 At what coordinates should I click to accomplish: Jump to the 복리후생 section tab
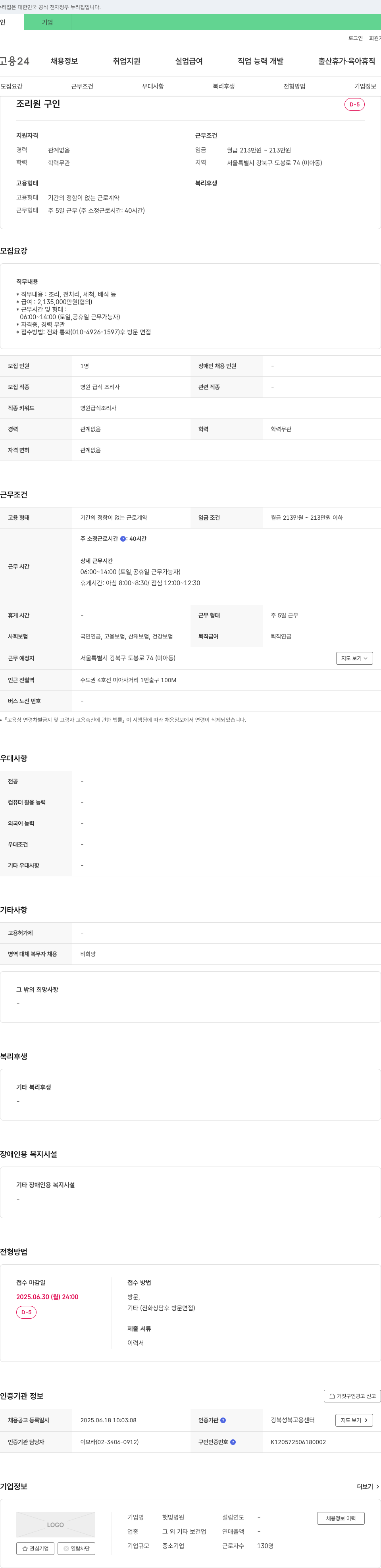click(x=223, y=87)
